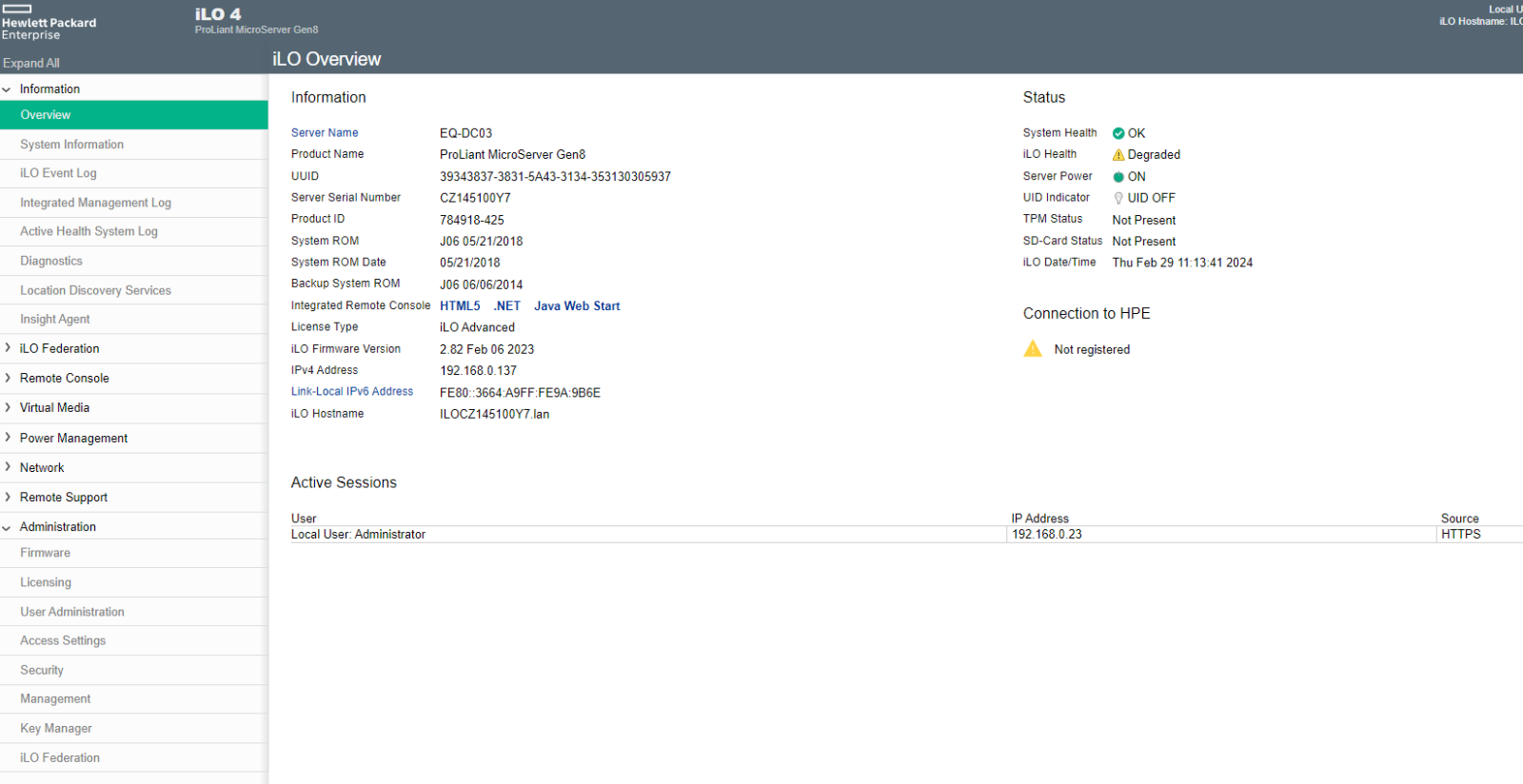
Task: Click the Backup System ROM value J06 06/06/2014
Action: (x=481, y=284)
